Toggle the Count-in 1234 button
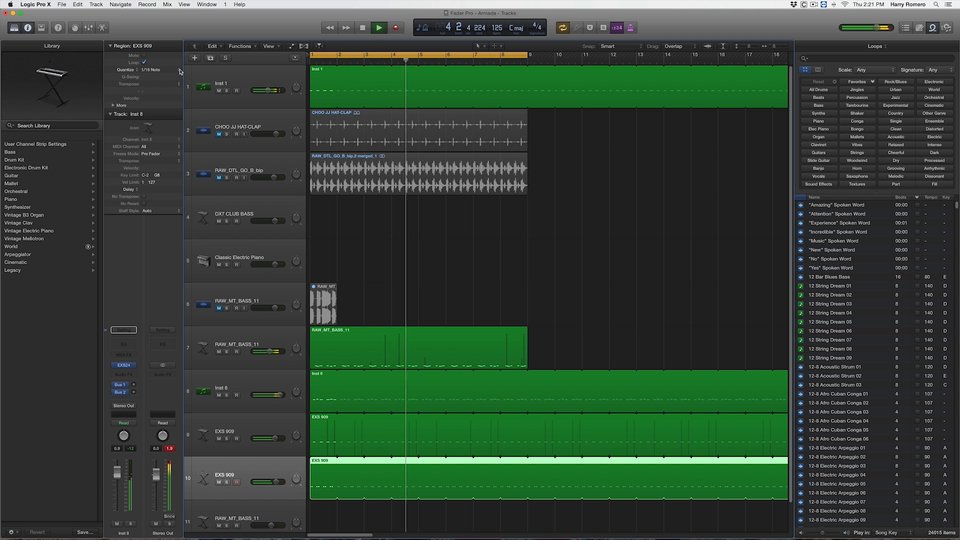Viewport: 960px width, 540px height. tap(617, 28)
